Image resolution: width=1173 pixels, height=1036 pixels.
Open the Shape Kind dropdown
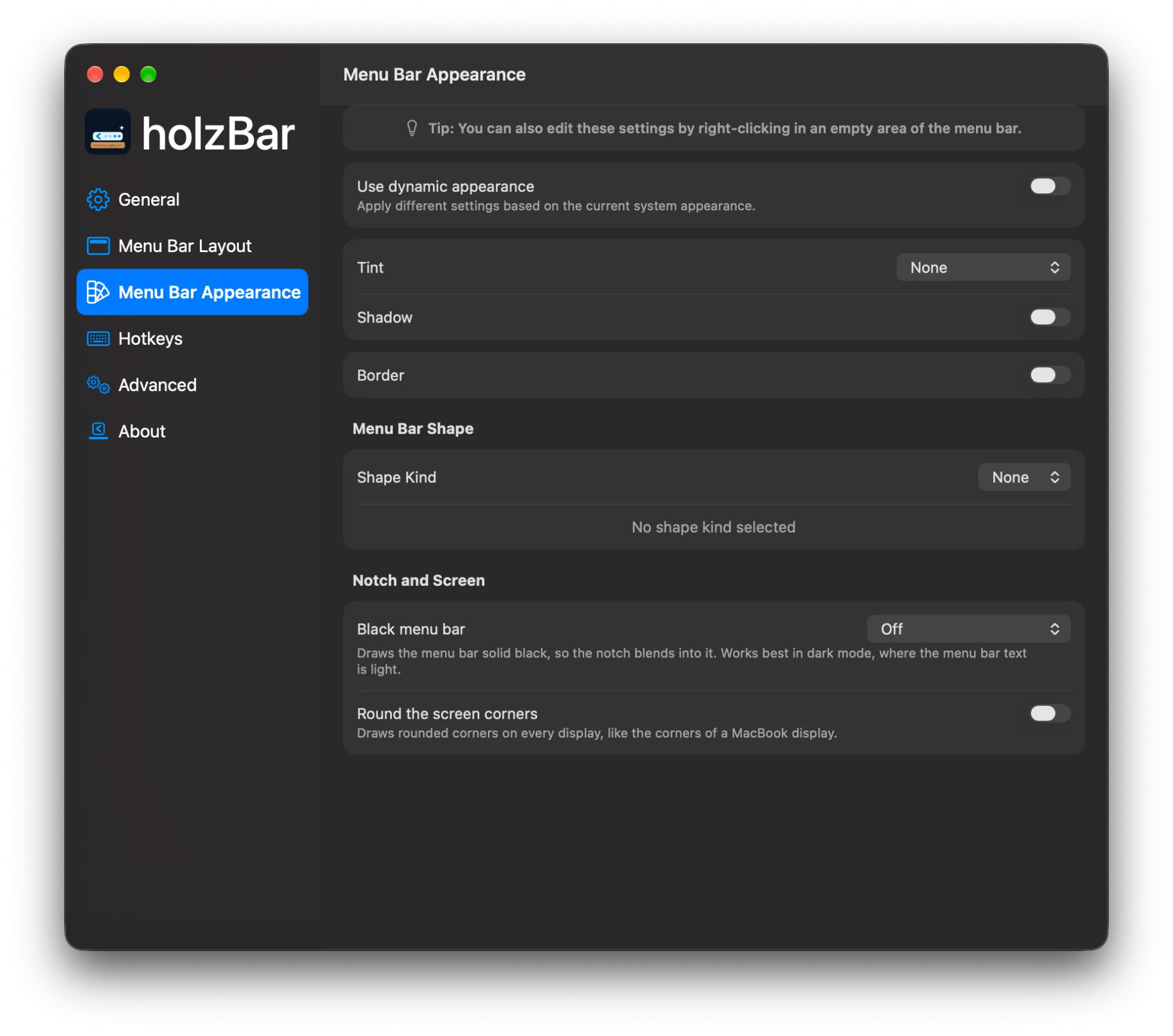1024,477
